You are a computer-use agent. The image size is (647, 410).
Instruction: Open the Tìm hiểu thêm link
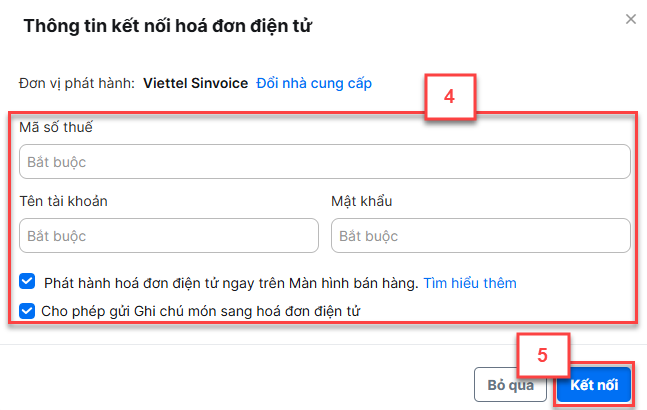470,283
